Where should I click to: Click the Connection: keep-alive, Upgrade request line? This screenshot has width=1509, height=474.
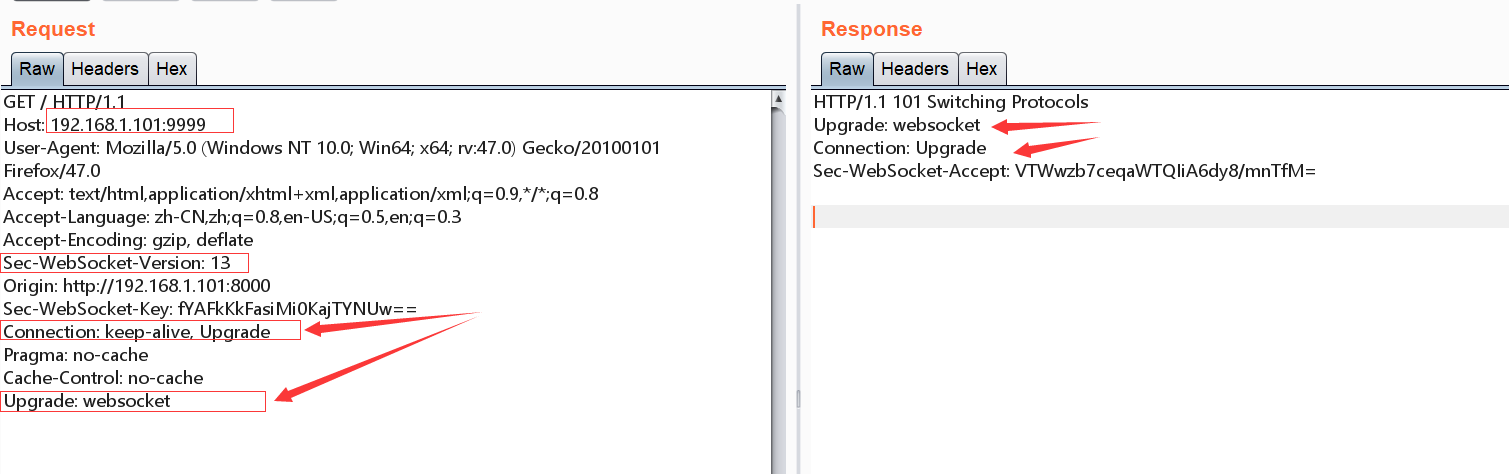(x=137, y=332)
